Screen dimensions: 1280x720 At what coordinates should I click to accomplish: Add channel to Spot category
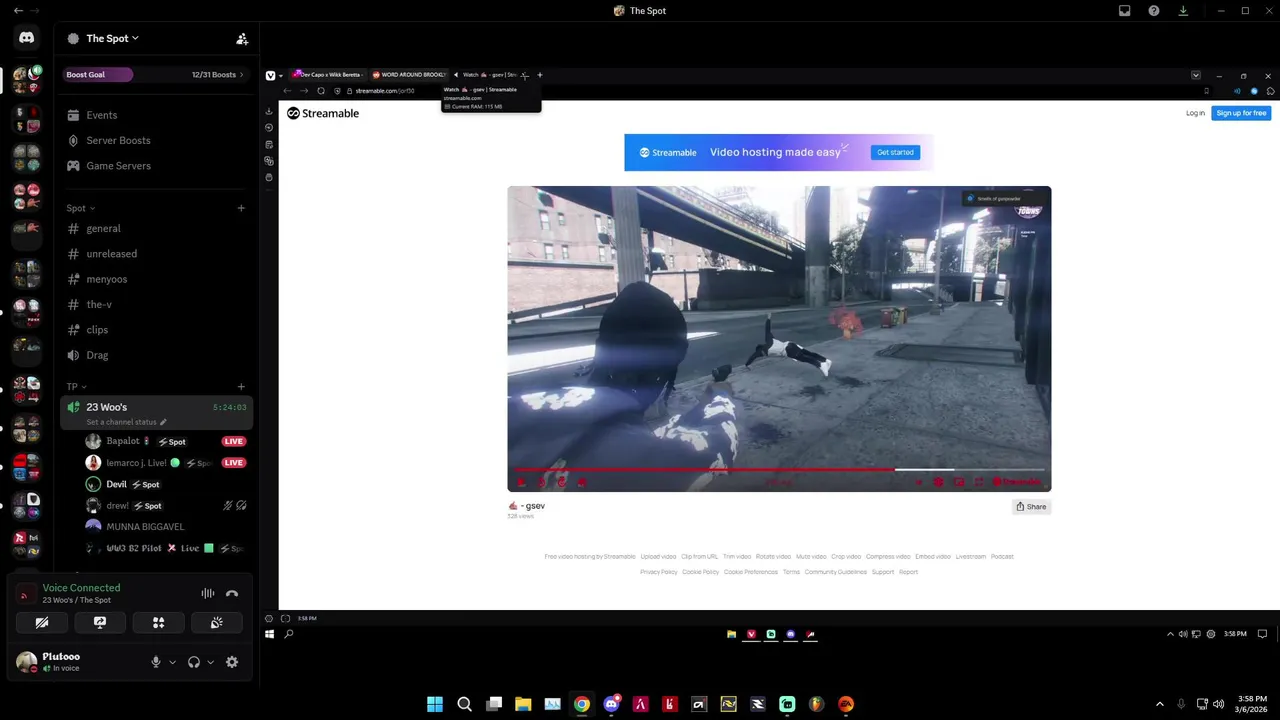[241, 208]
